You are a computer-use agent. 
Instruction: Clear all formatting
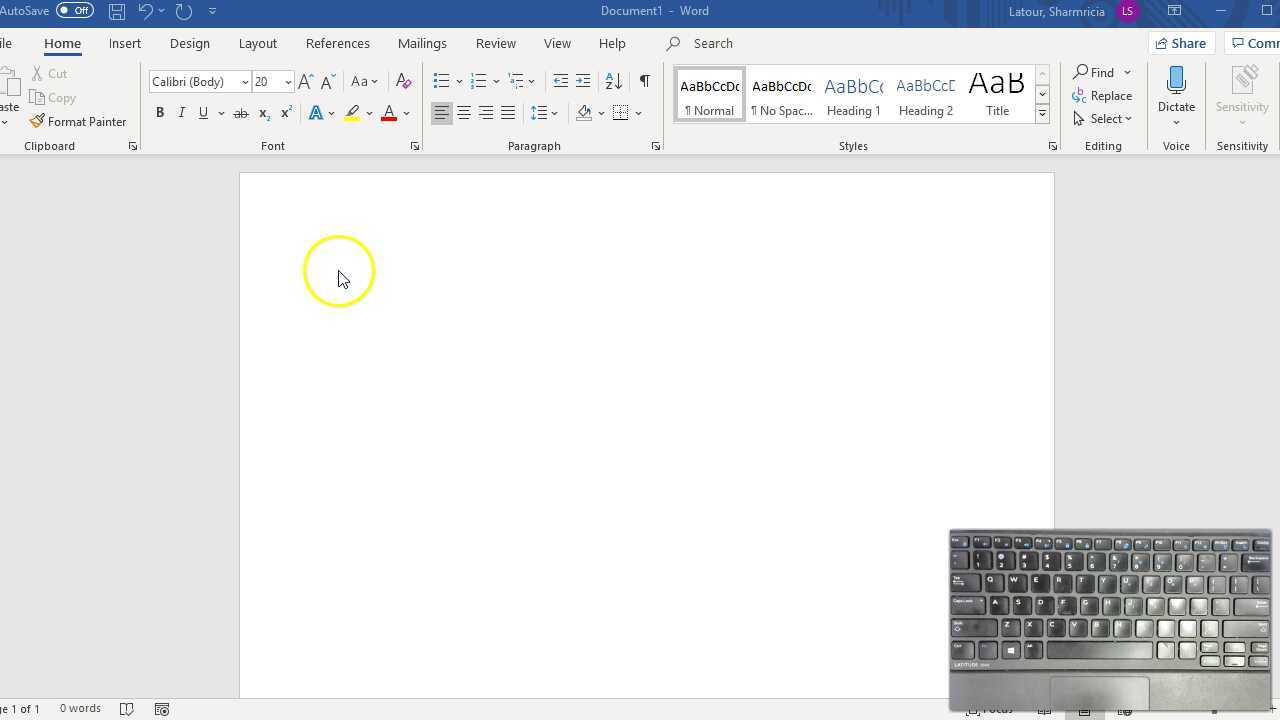pyautogui.click(x=404, y=82)
